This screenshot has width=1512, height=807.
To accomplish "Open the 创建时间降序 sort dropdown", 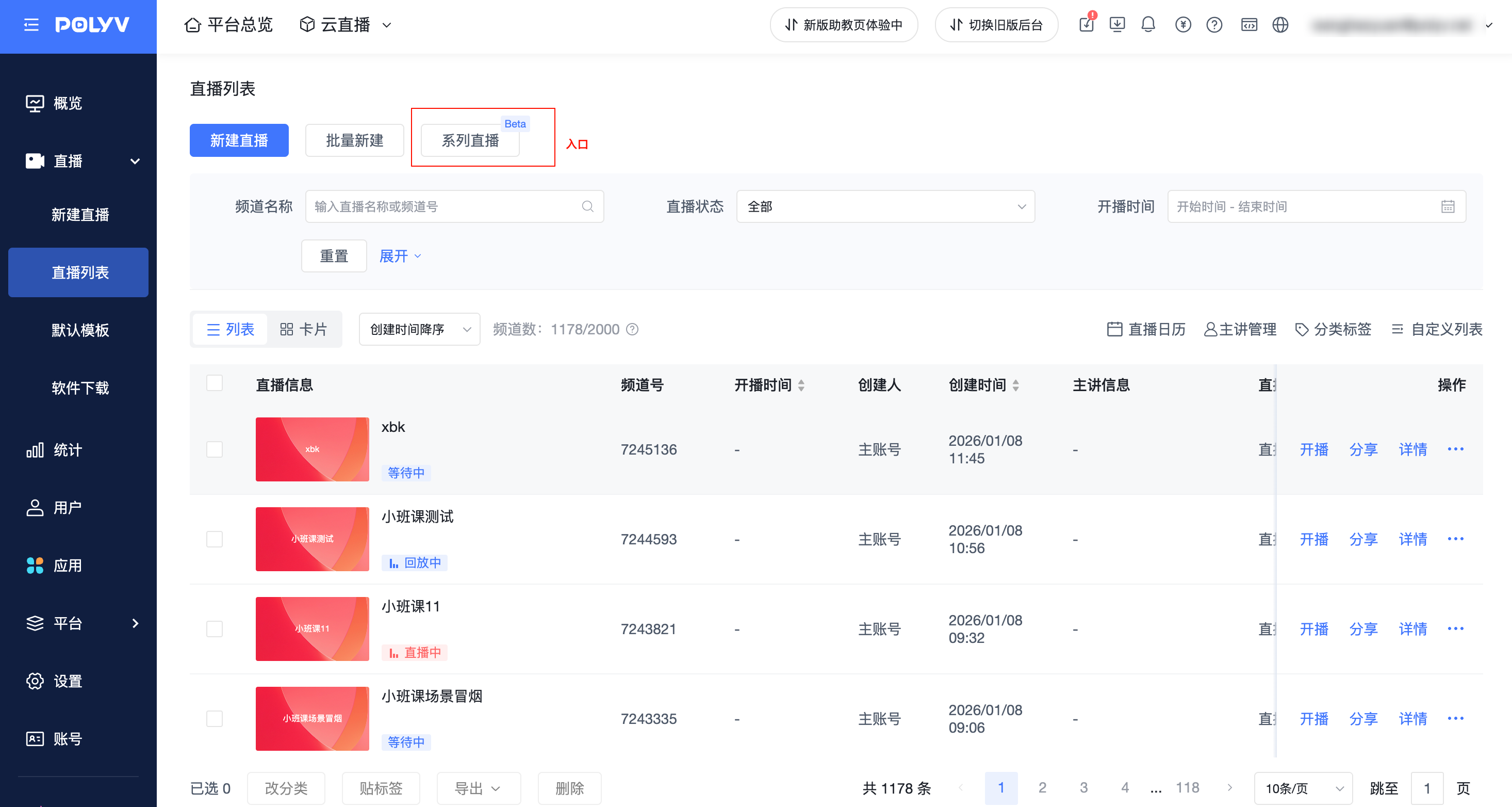I will 420,329.
